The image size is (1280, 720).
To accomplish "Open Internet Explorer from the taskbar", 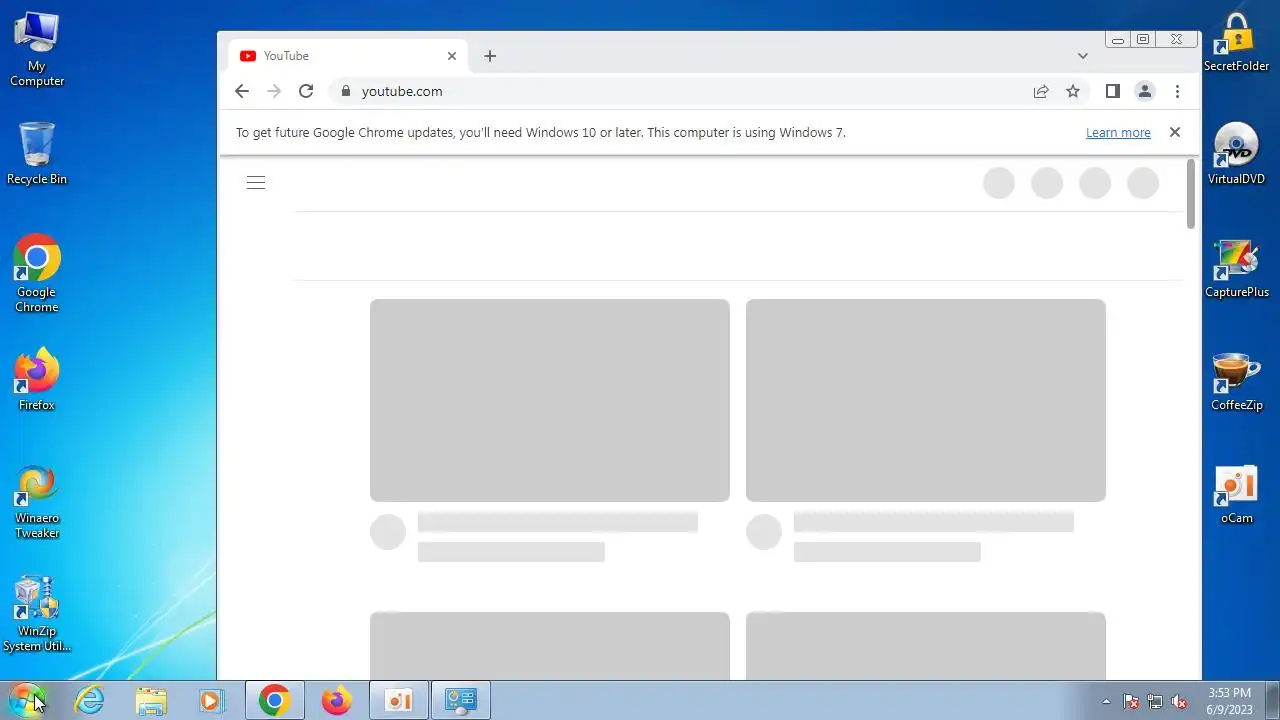I will [x=90, y=700].
